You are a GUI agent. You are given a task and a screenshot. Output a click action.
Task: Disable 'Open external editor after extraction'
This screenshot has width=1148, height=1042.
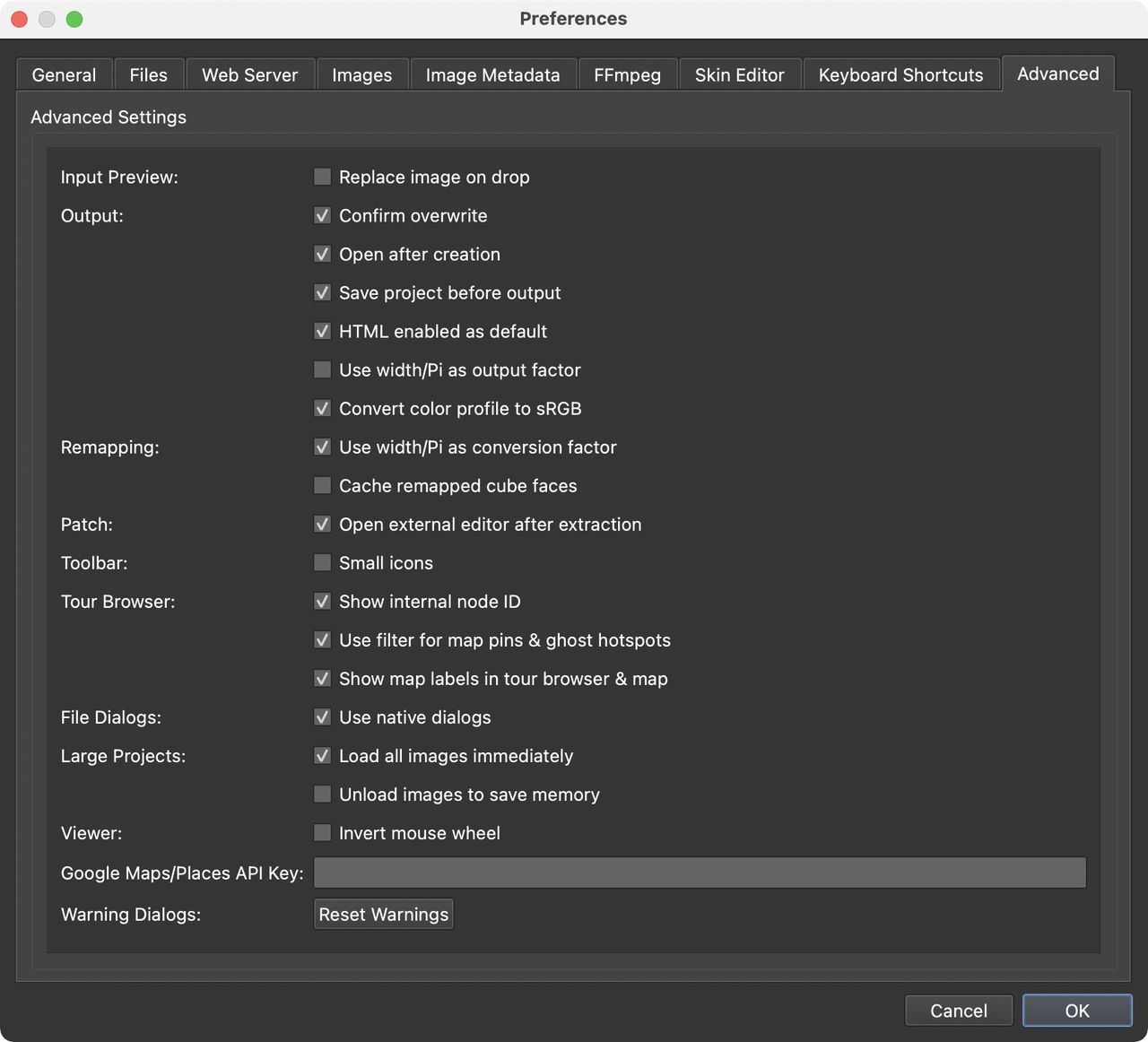(x=322, y=524)
